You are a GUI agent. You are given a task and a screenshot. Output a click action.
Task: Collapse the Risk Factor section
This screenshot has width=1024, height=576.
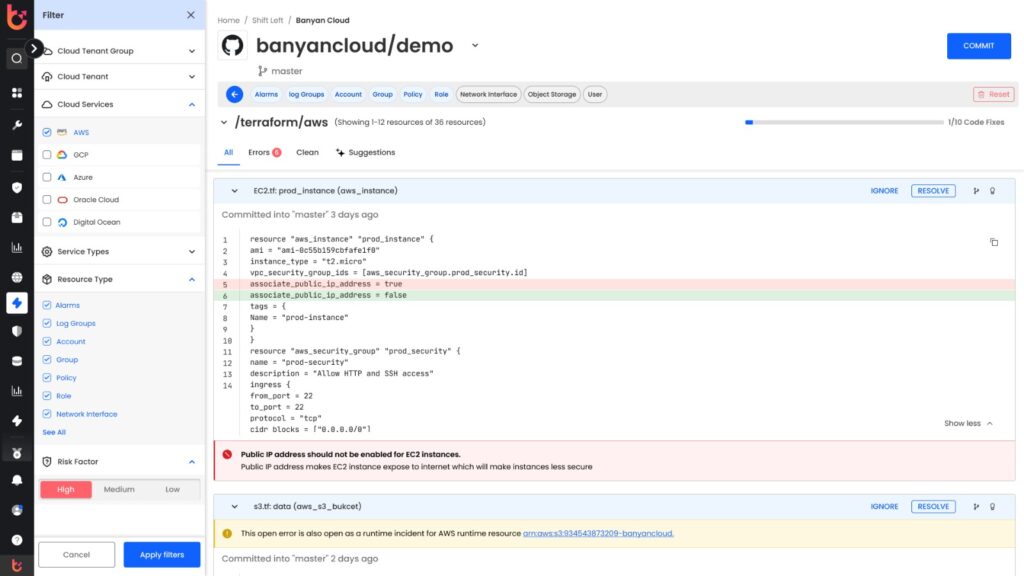click(x=192, y=462)
